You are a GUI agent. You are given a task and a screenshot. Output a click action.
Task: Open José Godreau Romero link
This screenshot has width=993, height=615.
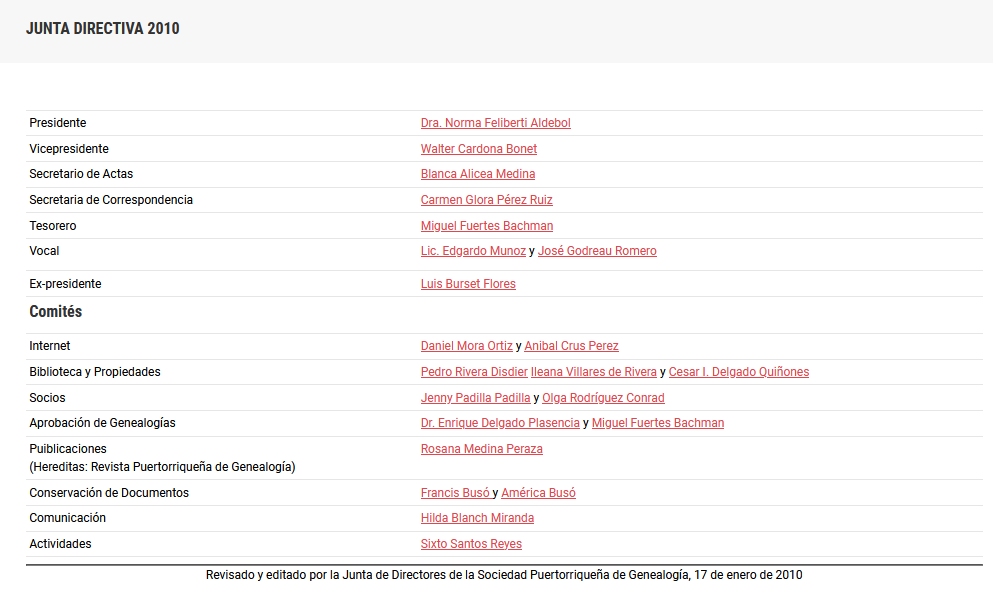tap(597, 251)
